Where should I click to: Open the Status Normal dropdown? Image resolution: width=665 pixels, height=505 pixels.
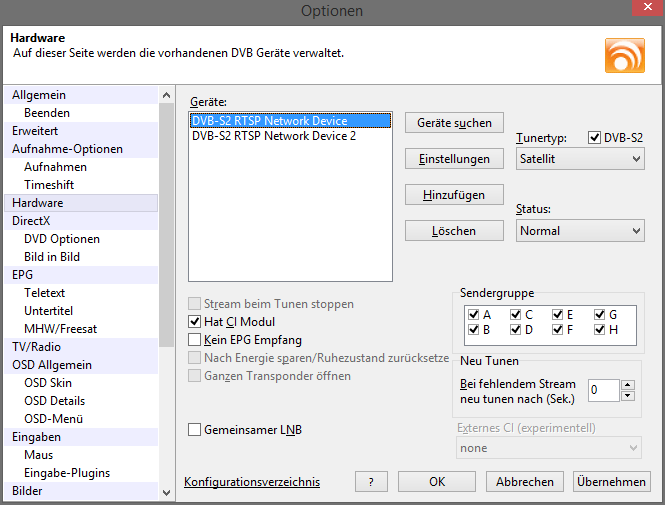[x=580, y=231]
